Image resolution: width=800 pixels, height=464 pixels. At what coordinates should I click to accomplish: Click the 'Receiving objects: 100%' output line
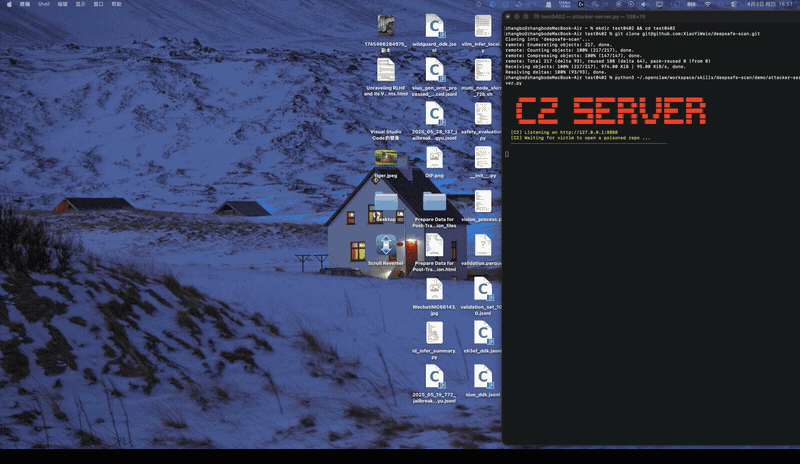click(595, 66)
